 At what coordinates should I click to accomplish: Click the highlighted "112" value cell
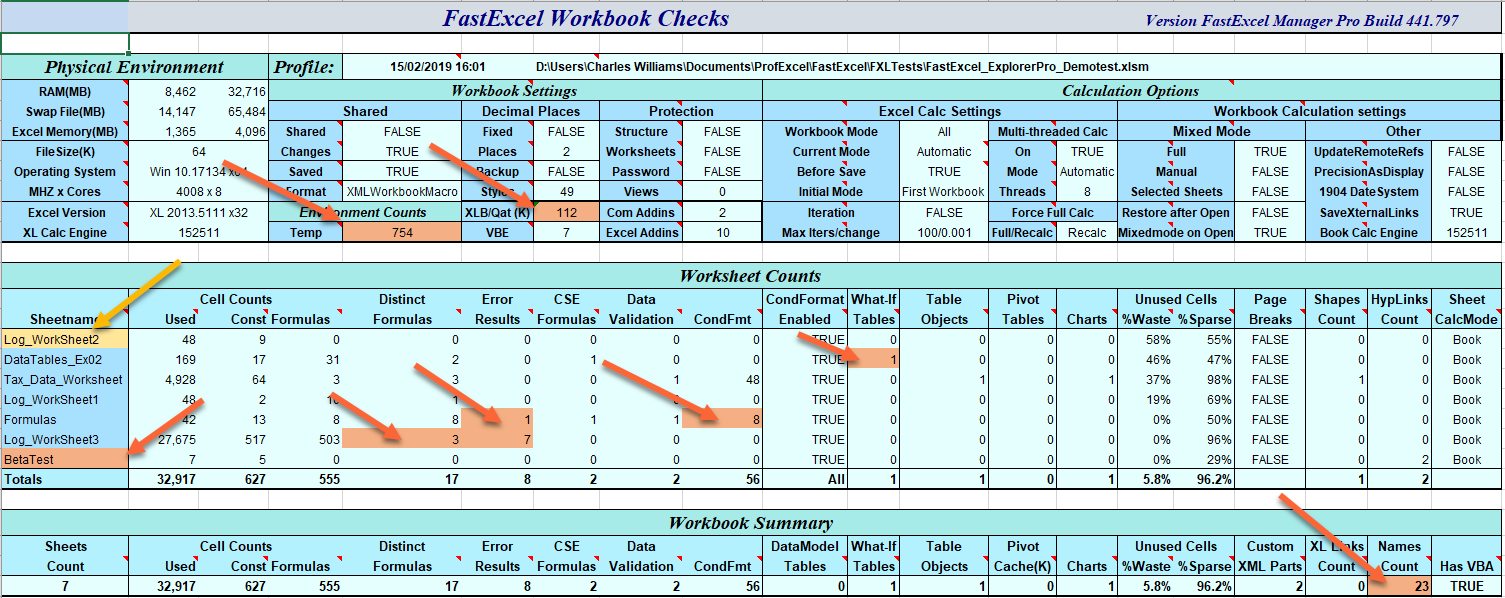(x=567, y=213)
